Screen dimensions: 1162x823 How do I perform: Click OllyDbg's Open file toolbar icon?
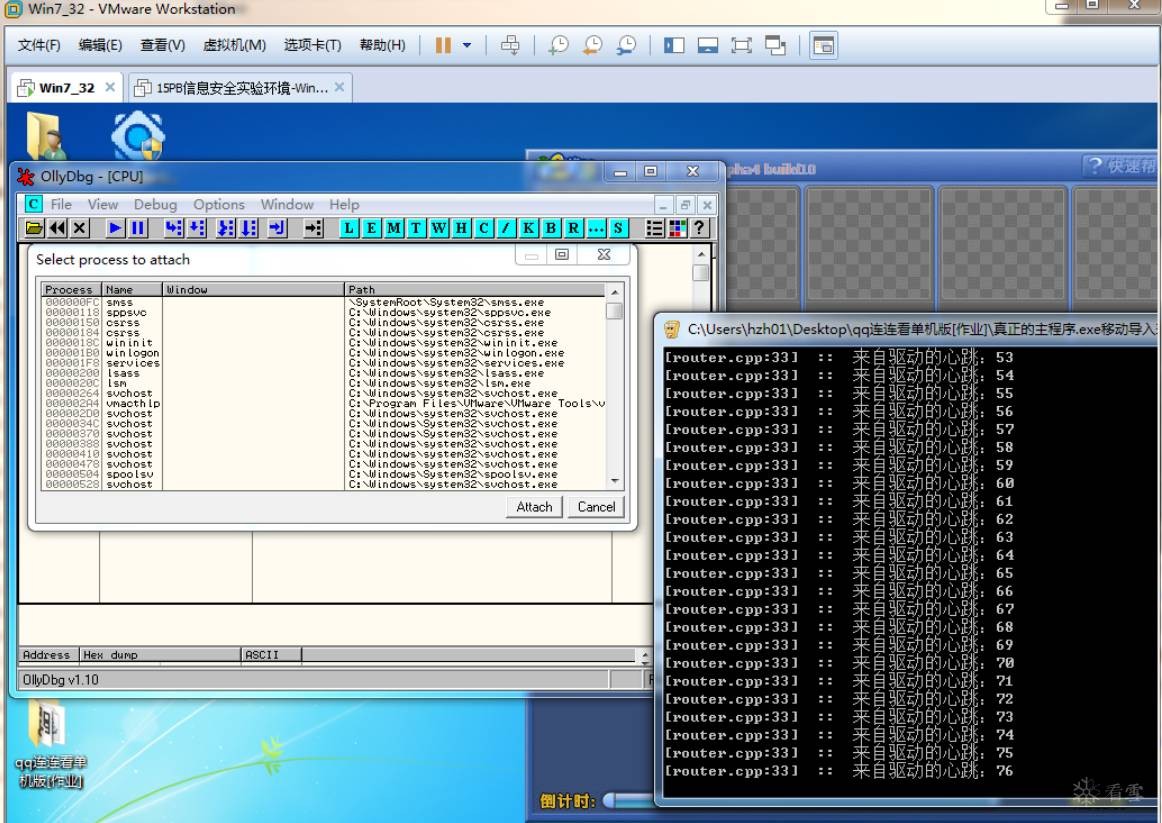(34, 228)
